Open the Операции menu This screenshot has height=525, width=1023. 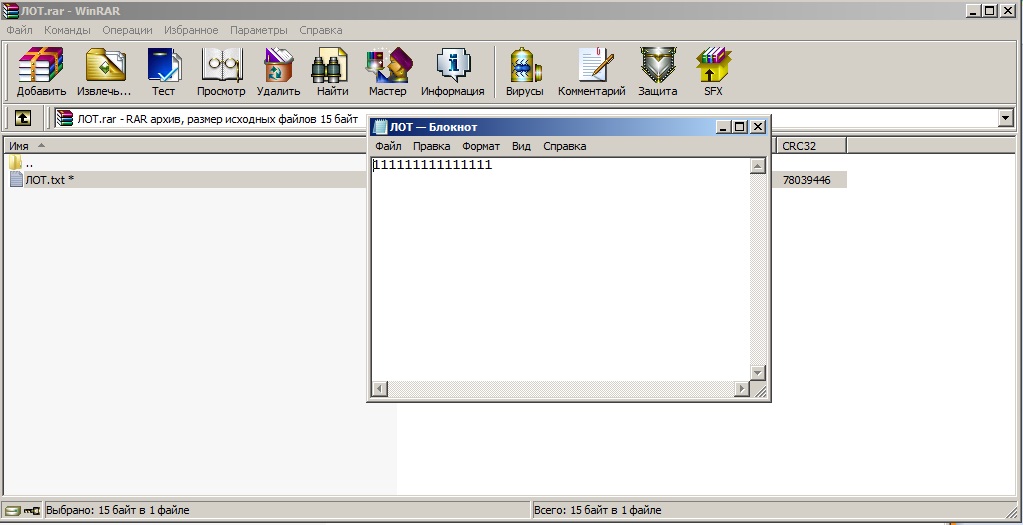click(x=127, y=30)
